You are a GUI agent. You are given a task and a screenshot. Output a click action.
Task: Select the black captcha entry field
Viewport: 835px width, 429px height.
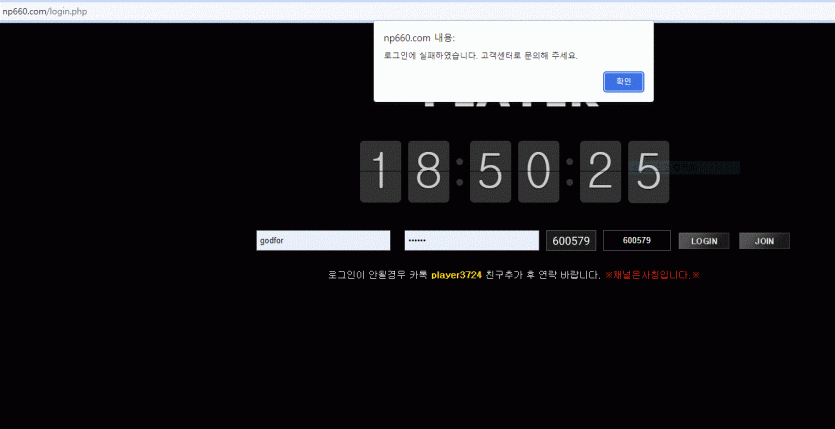point(636,241)
